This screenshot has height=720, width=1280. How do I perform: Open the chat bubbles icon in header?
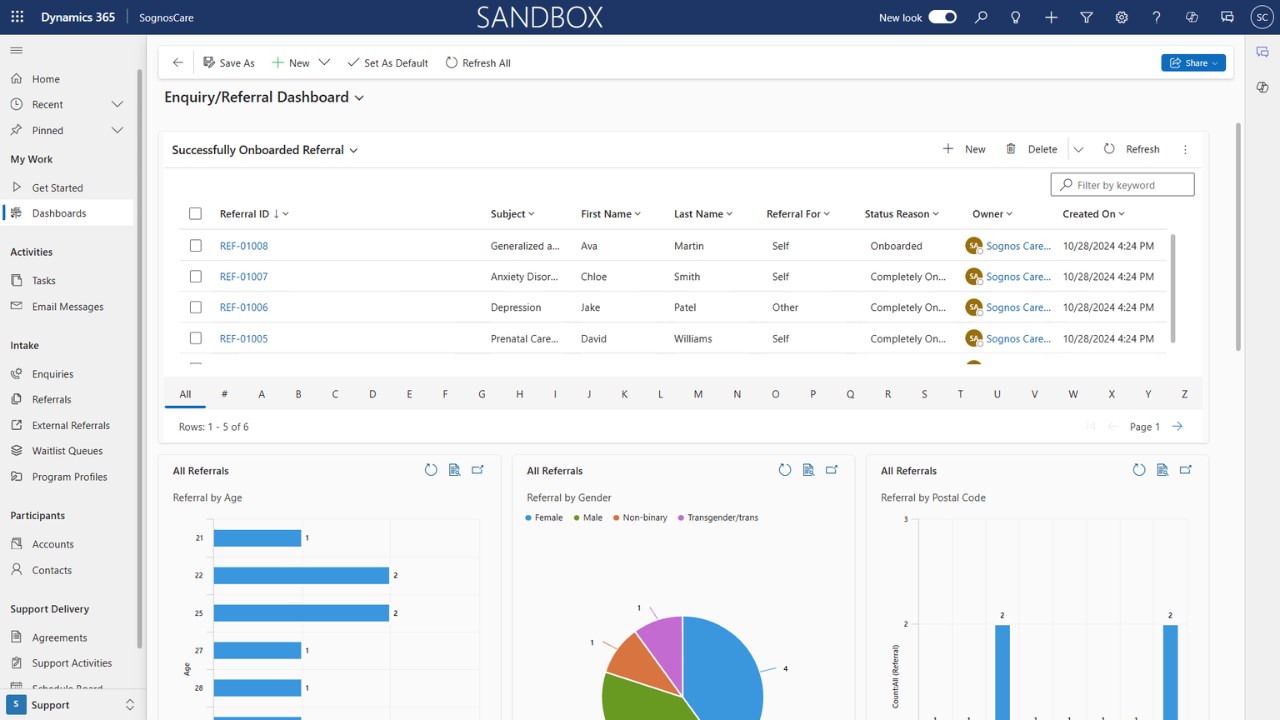coord(1227,17)
